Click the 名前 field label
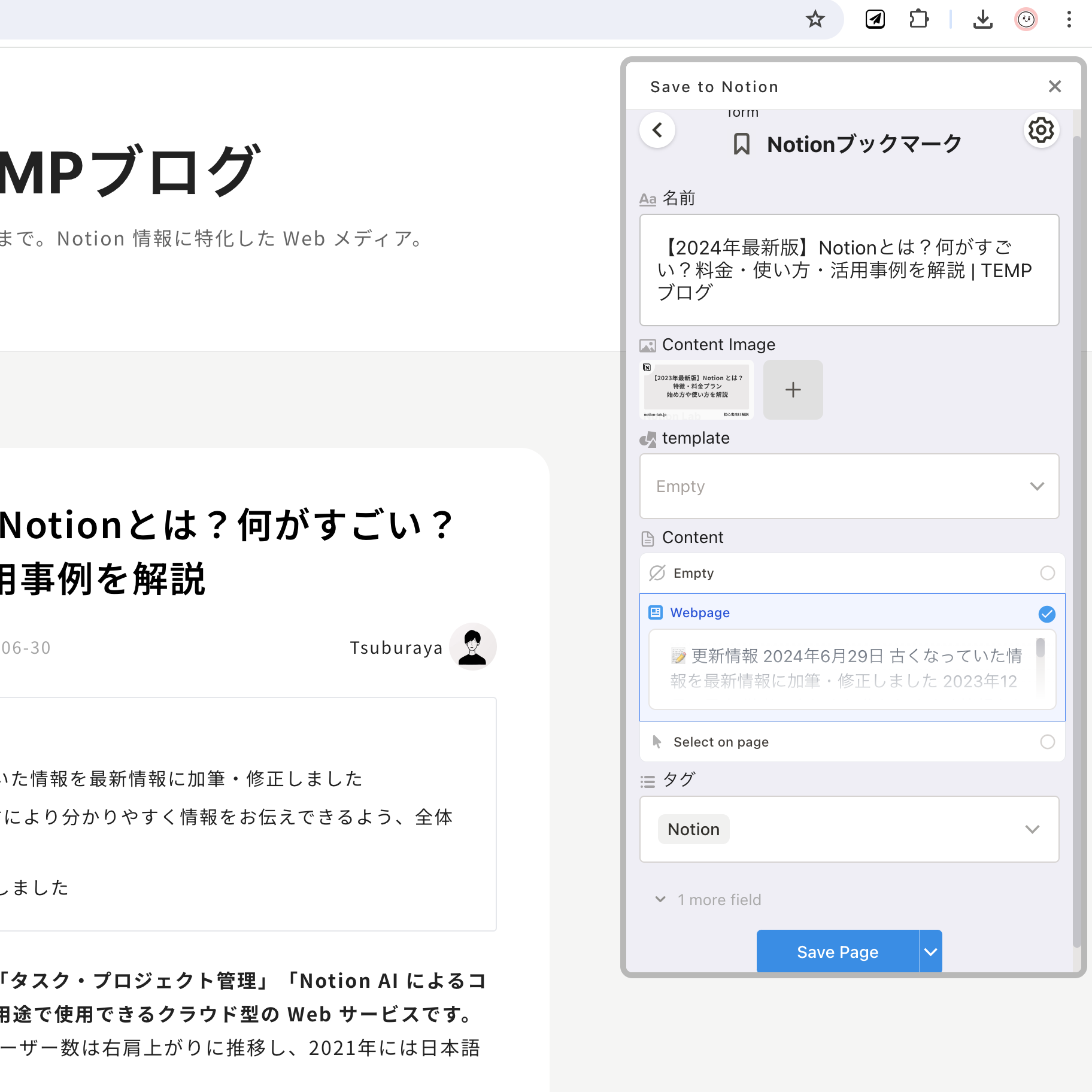Screen dimensions: 1092x1092 pos(678,198)
